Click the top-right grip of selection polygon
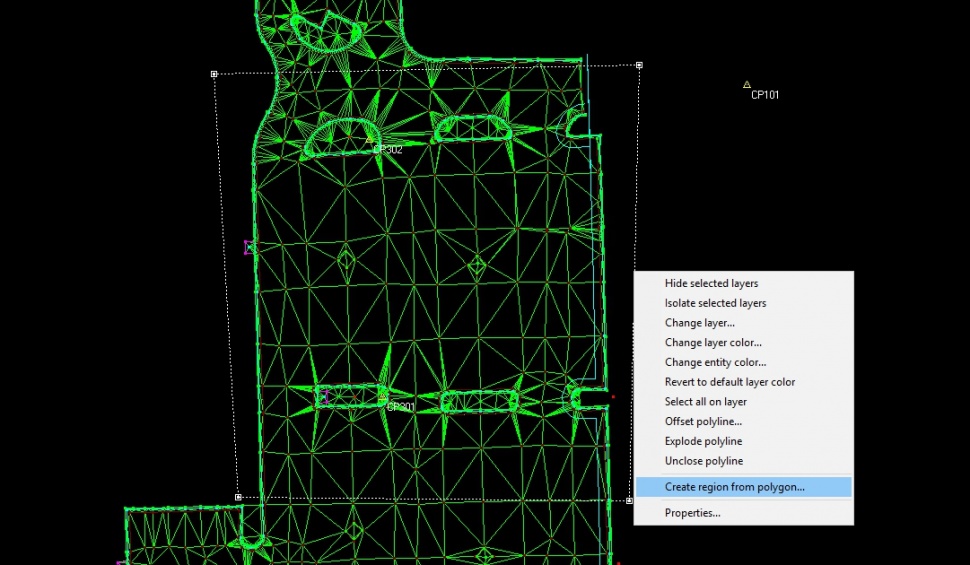Viewport: 970px width, 565px height. coord(639,65)
